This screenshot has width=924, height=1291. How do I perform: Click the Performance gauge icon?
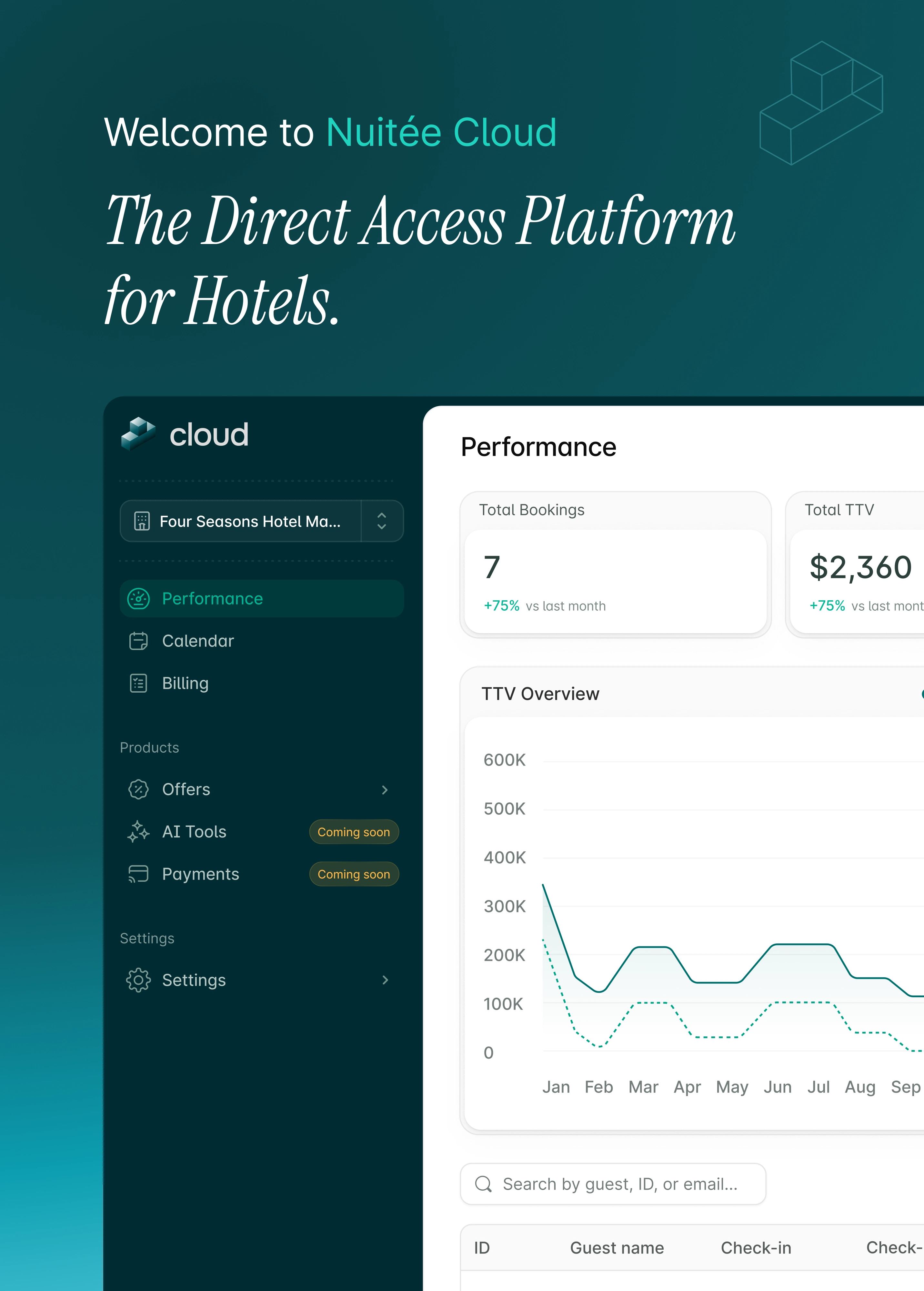click(138, 599)
